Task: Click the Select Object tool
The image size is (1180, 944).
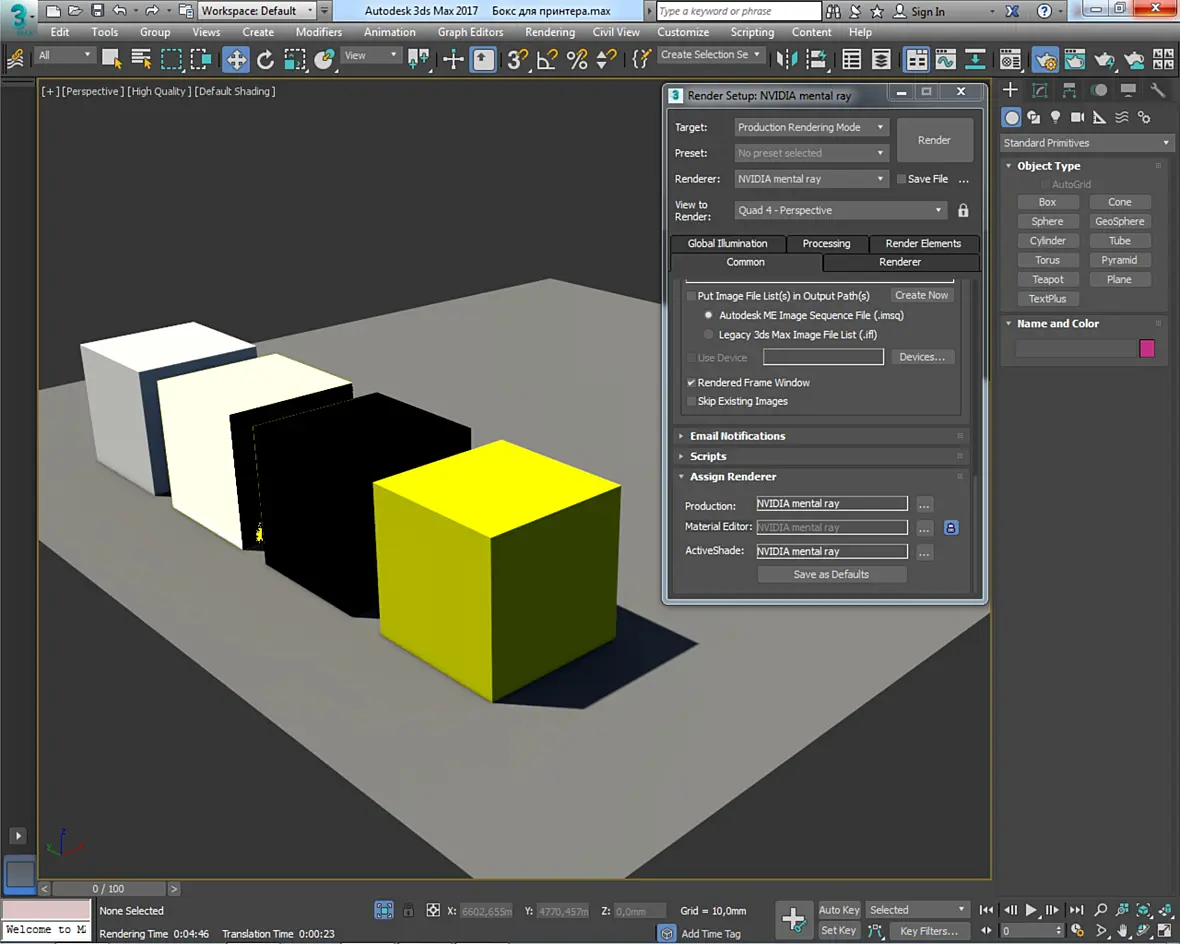Action: pos(111,59)
